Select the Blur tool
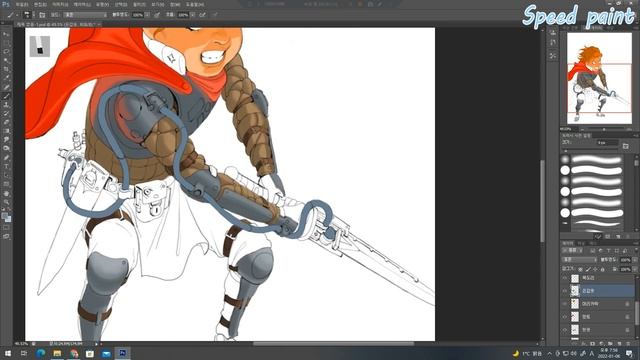Screen dimensions: 640x360 pyautogui.click(x=6, y=140)
